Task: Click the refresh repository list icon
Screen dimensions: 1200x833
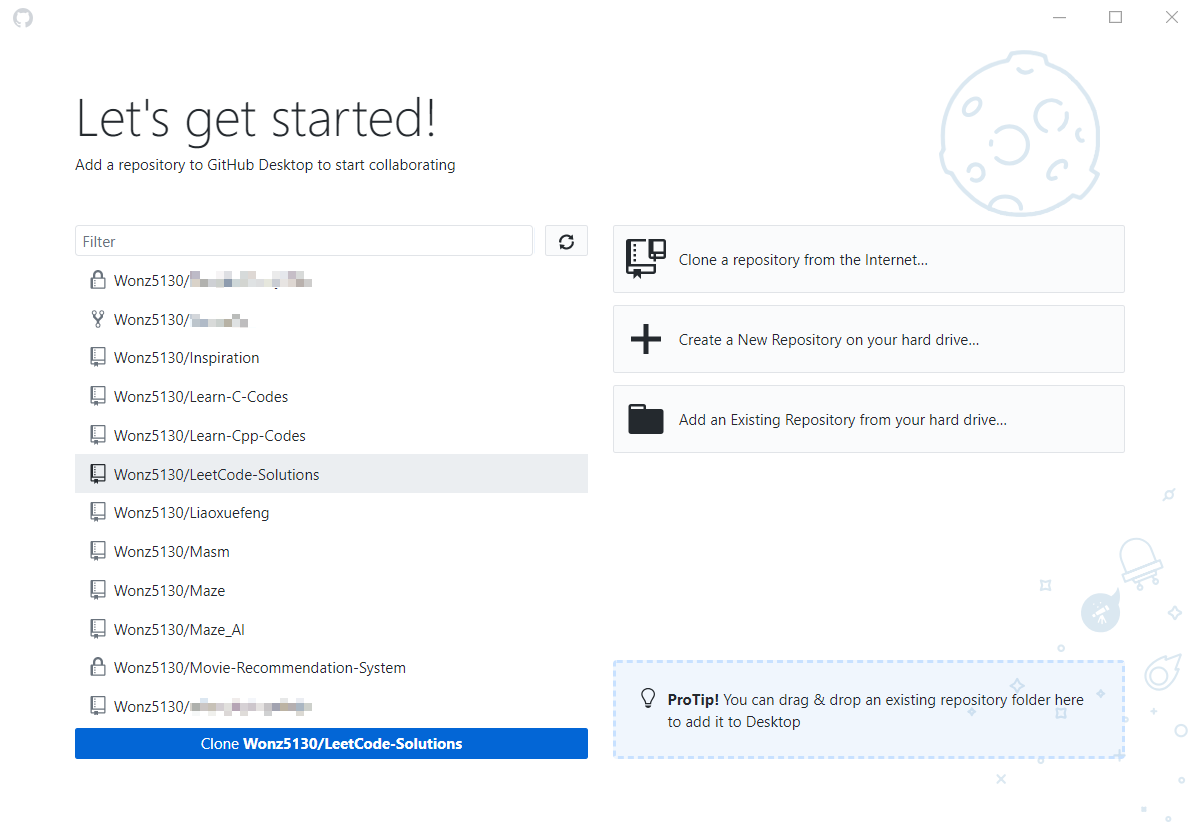Action: [566, 241]
